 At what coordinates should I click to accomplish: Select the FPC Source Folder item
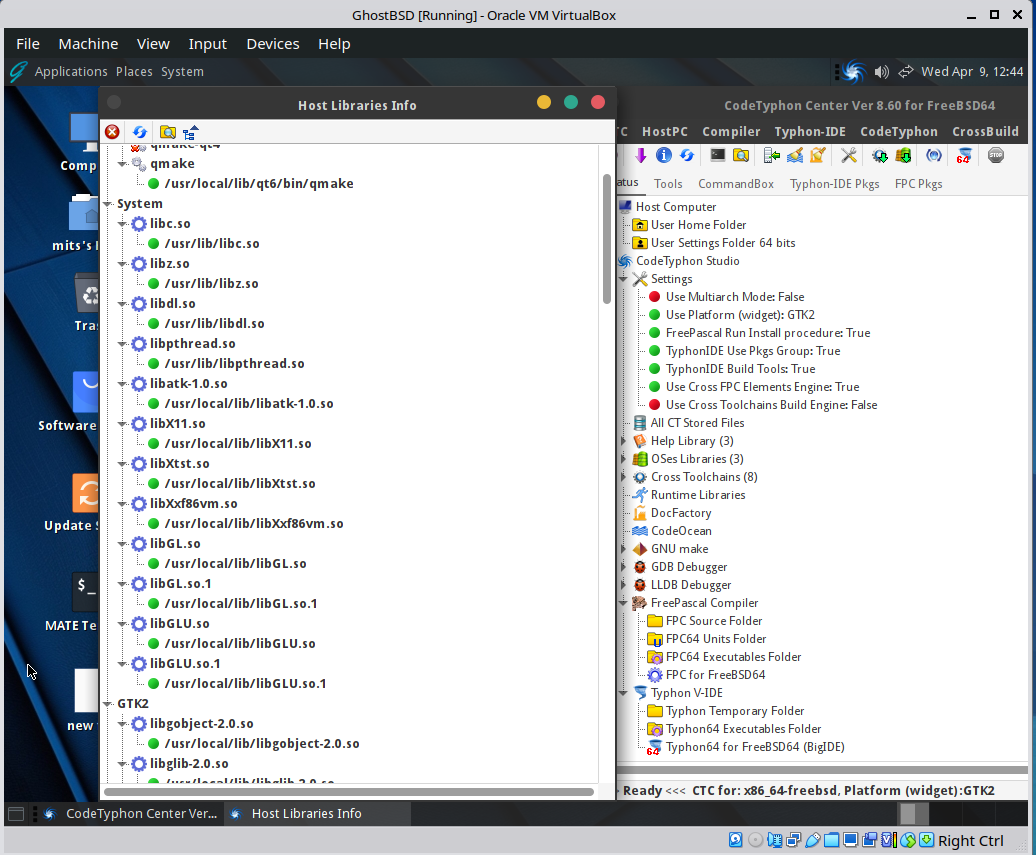click(714, 621)
